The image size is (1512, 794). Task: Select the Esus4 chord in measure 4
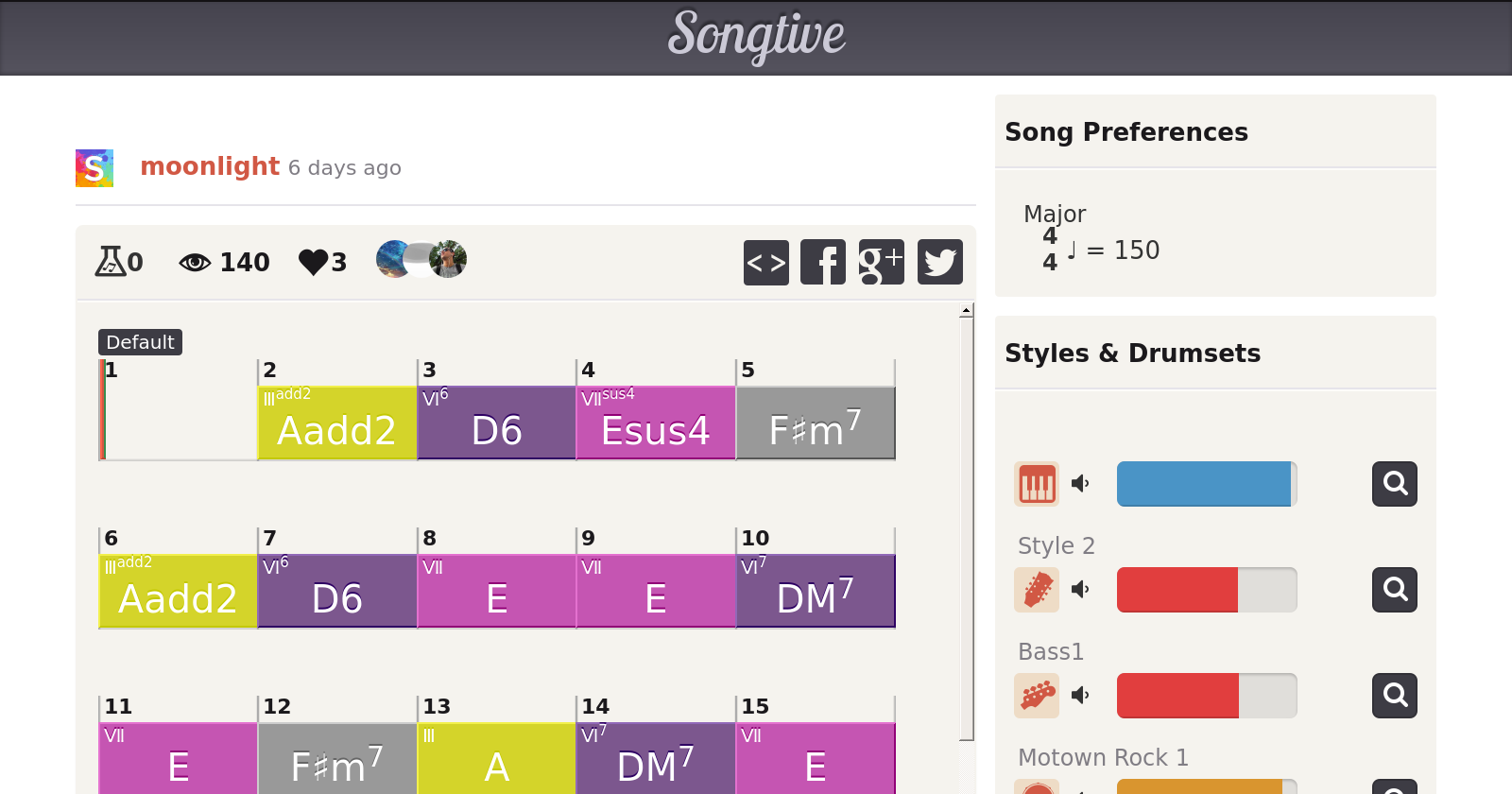tap(655, 423)
